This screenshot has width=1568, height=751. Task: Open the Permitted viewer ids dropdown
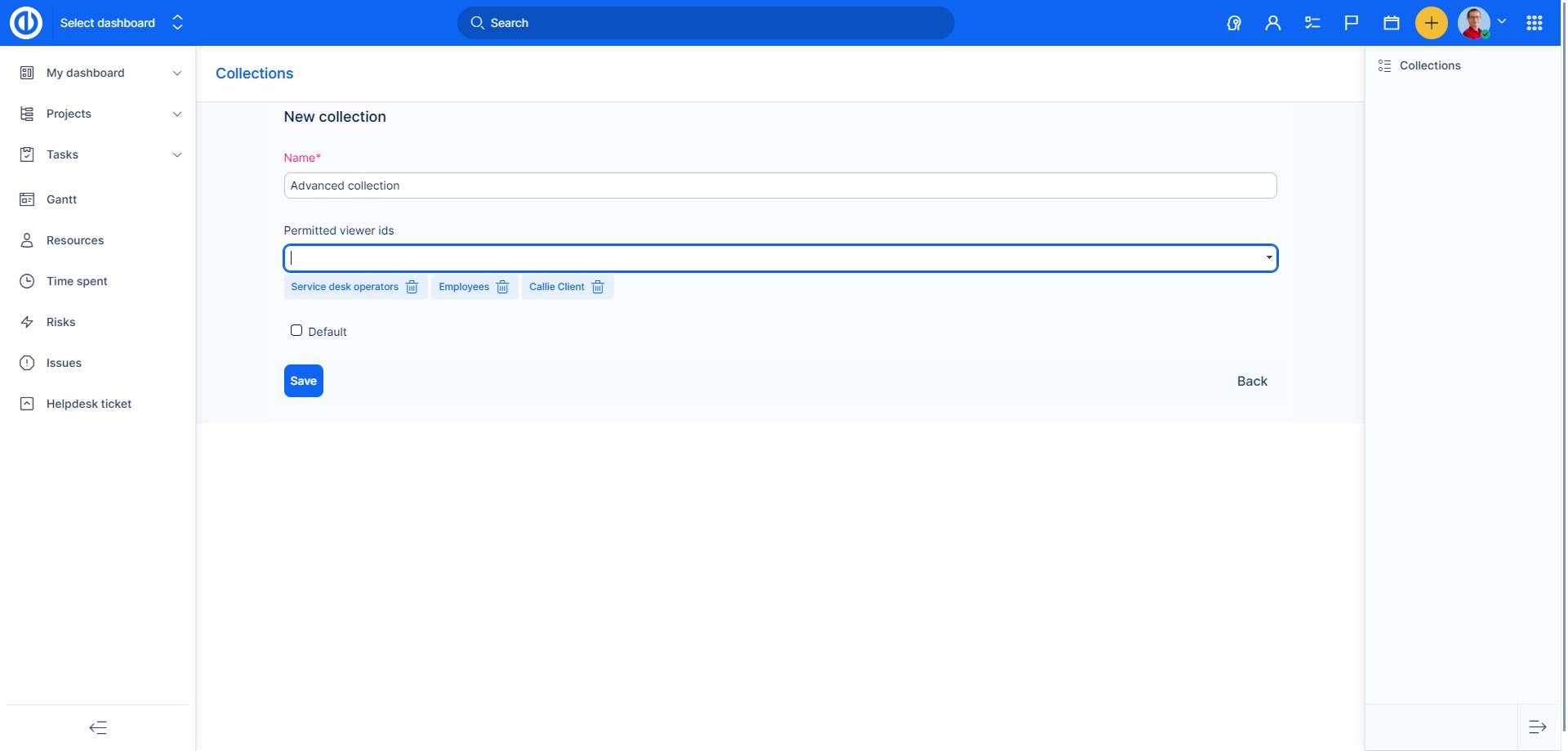coord(1268,258)
